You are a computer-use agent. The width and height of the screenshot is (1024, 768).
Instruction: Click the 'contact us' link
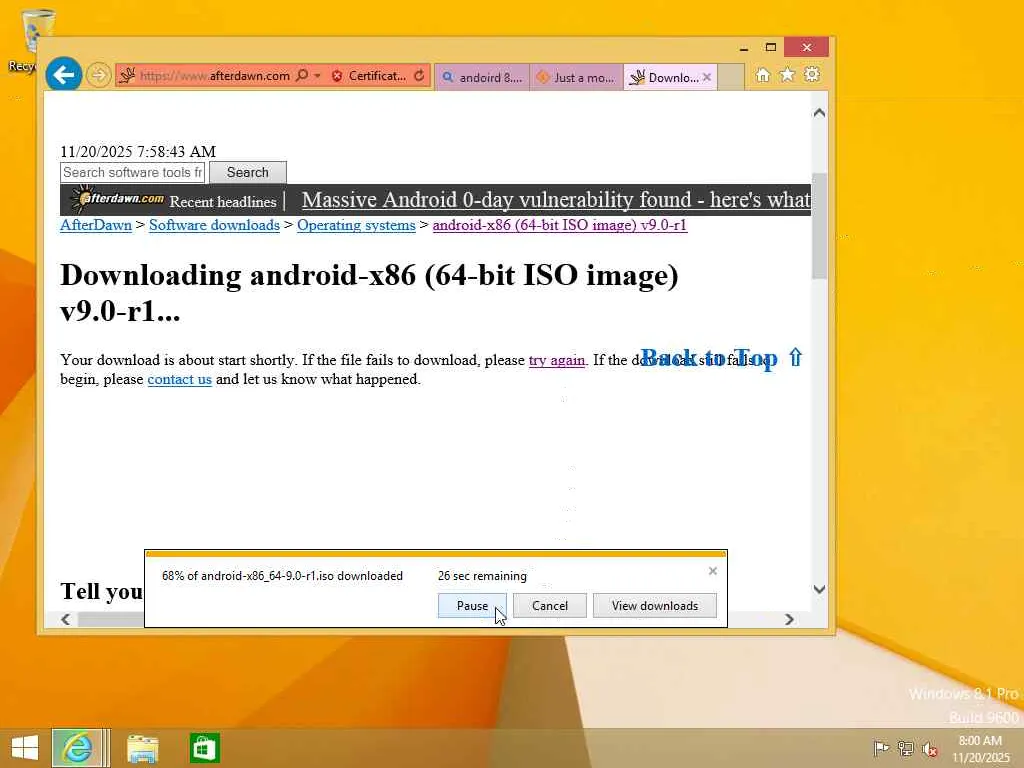click(x=180, y=379)
